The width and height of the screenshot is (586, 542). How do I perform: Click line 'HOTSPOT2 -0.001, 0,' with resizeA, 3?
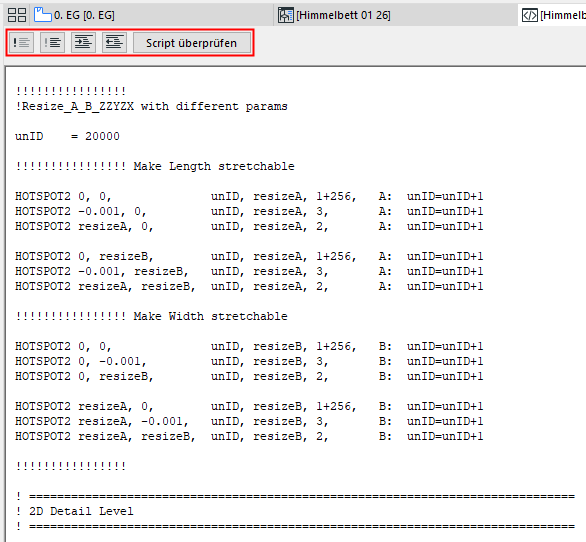(249, 212)
